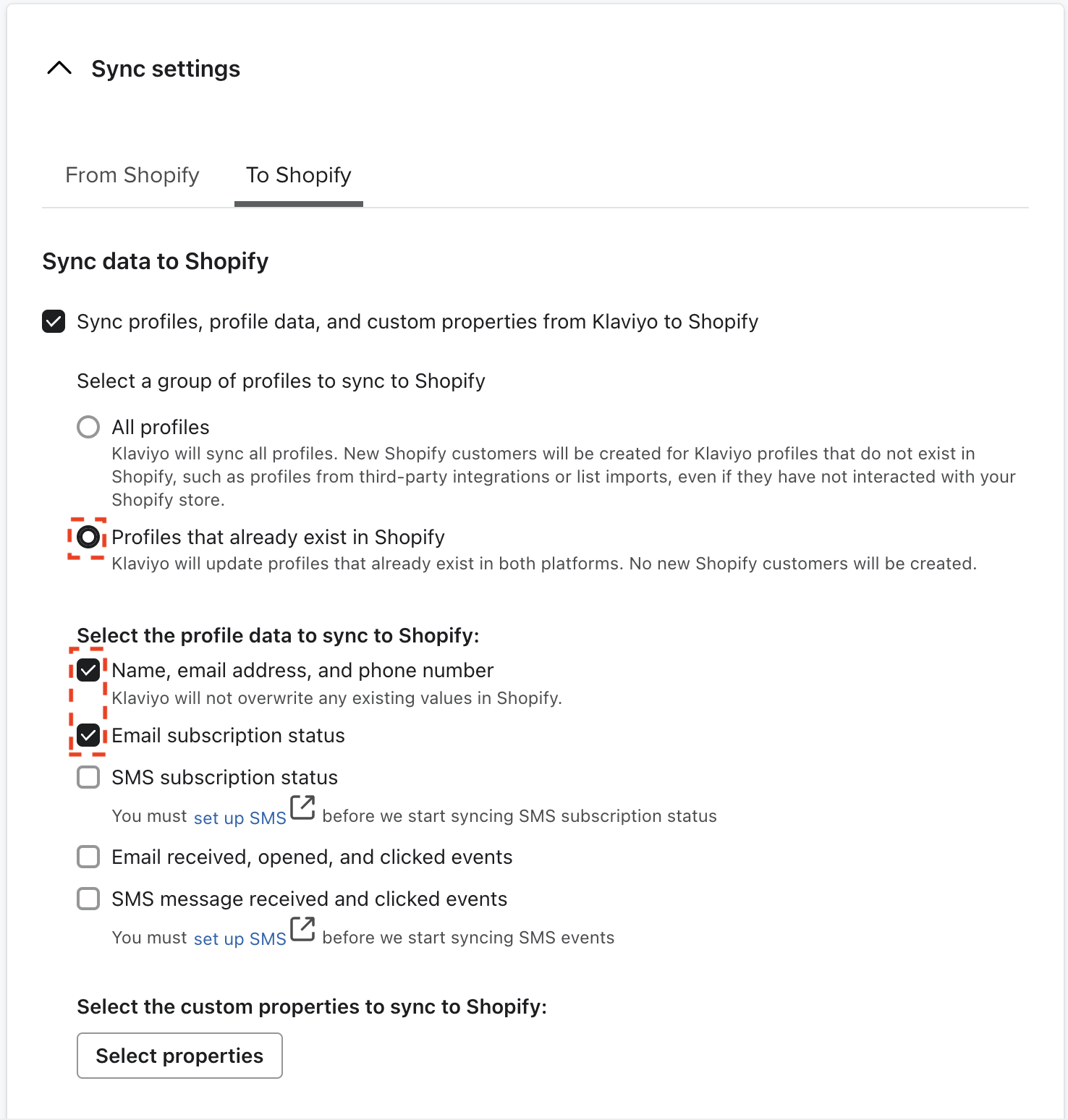Click the All profiles option label
This screenshot has width=1068, height=1120.
(x=161, y=427)
